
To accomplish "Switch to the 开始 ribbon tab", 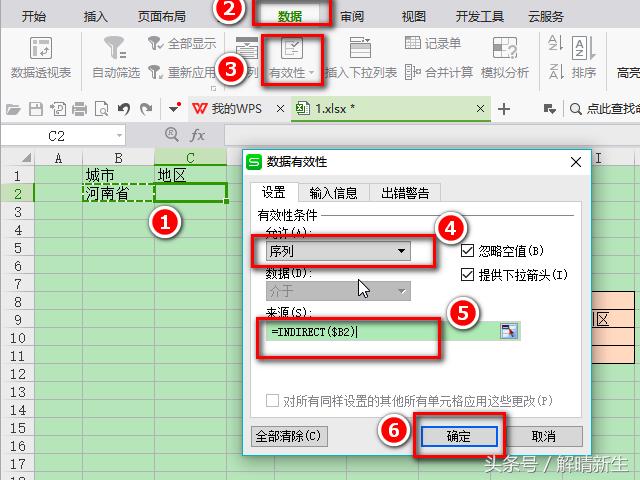I will coord(34,17).
